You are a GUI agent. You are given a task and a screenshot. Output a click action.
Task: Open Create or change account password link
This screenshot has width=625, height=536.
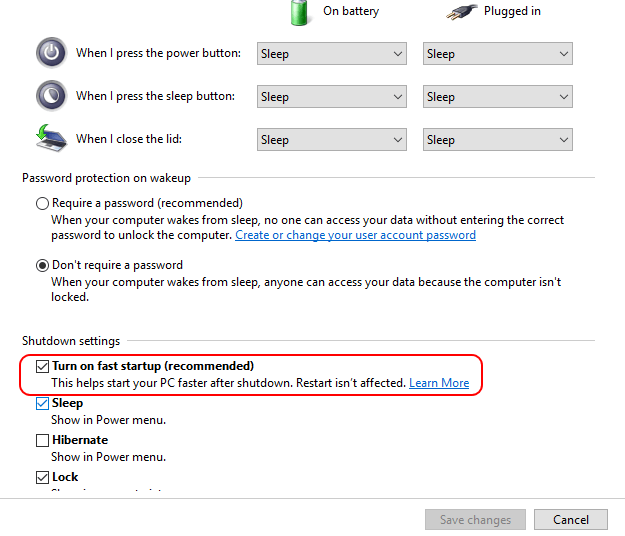(x=355, y=235)
